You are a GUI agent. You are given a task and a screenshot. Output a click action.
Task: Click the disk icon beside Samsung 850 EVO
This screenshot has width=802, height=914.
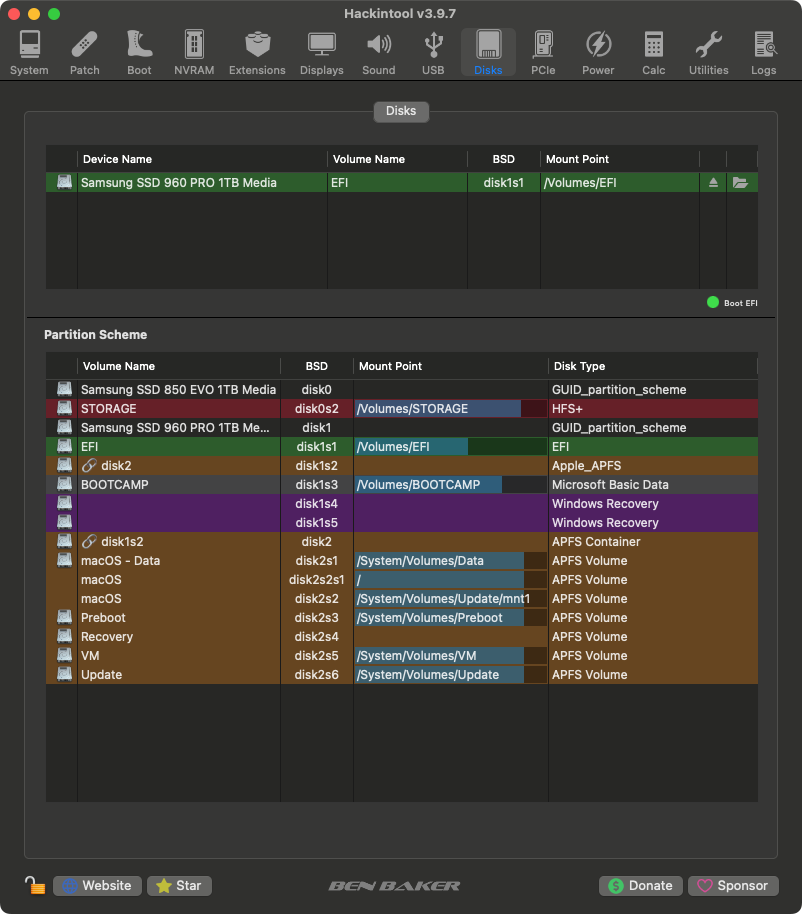click(64, 389)
